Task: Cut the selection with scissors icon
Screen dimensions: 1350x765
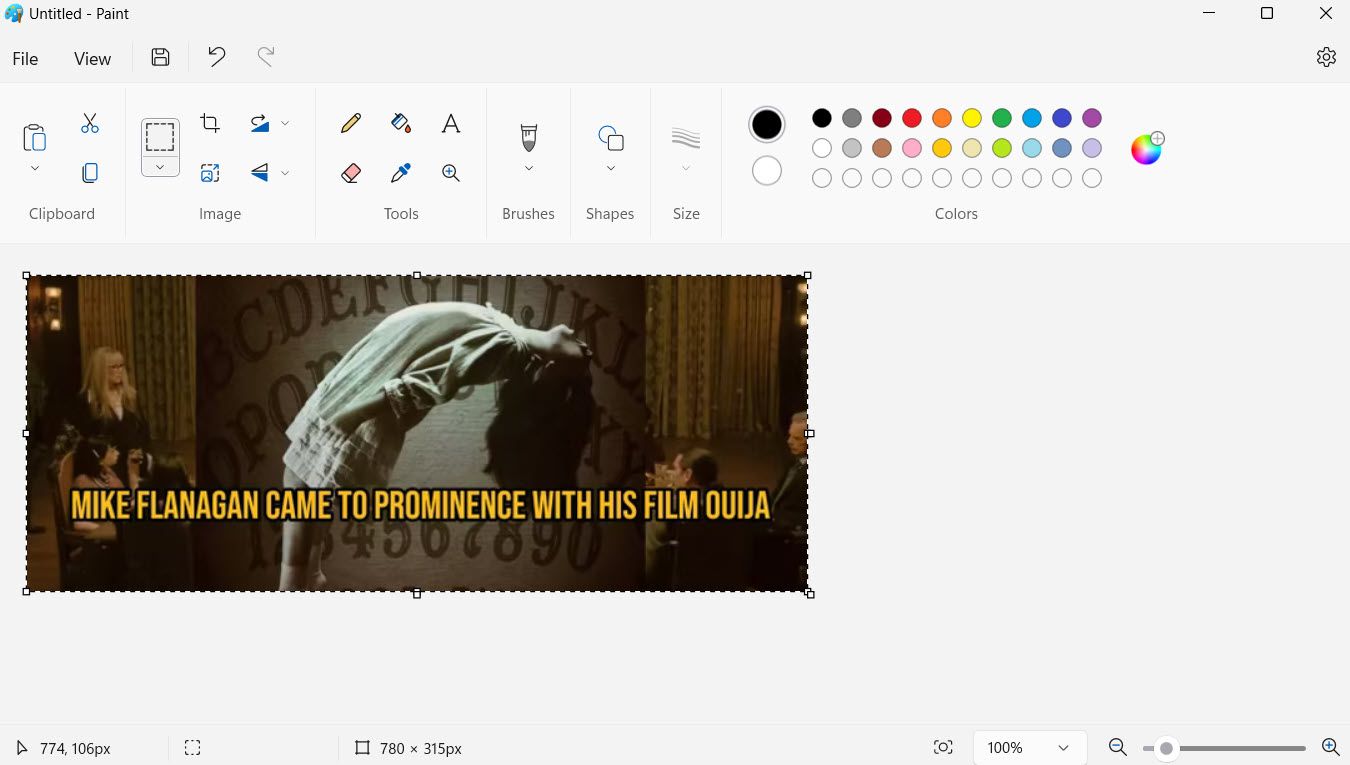Action: [90, 123]
